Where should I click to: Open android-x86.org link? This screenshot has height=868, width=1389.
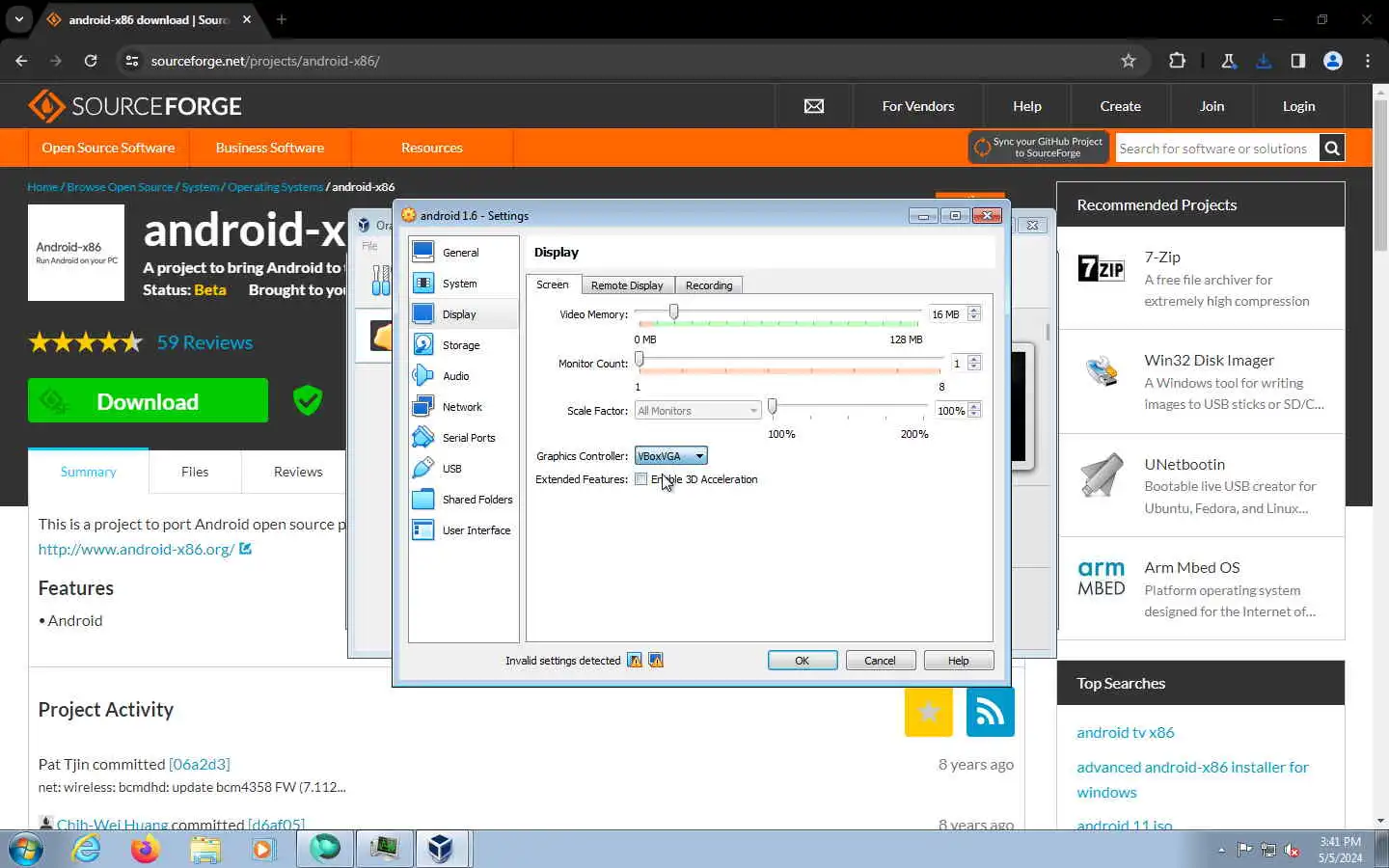(136, 549)
